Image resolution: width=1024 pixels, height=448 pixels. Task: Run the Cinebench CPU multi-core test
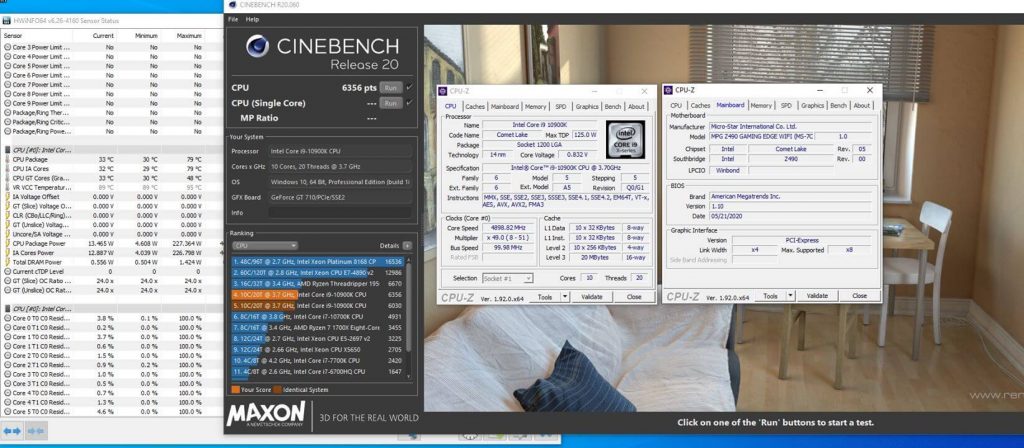(391, 88)
